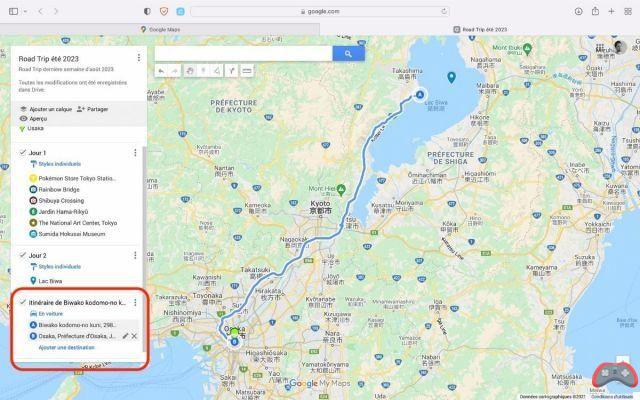This screenshot has width=640, height=400.
Task: Open Styles individuels under Jour 1
Action: point(56,164)
